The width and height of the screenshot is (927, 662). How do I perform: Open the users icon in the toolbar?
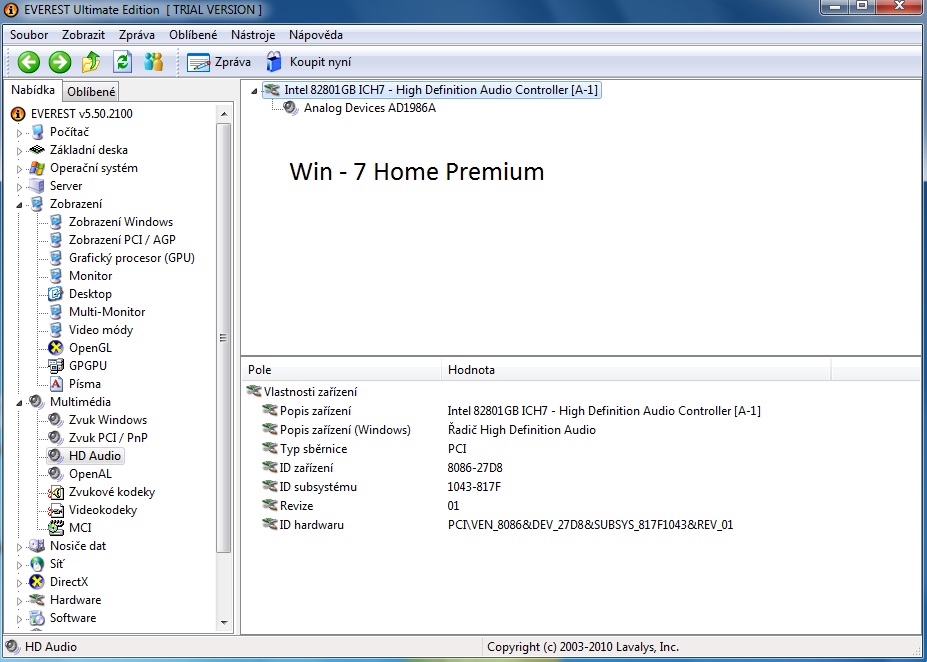coord(154,61)
